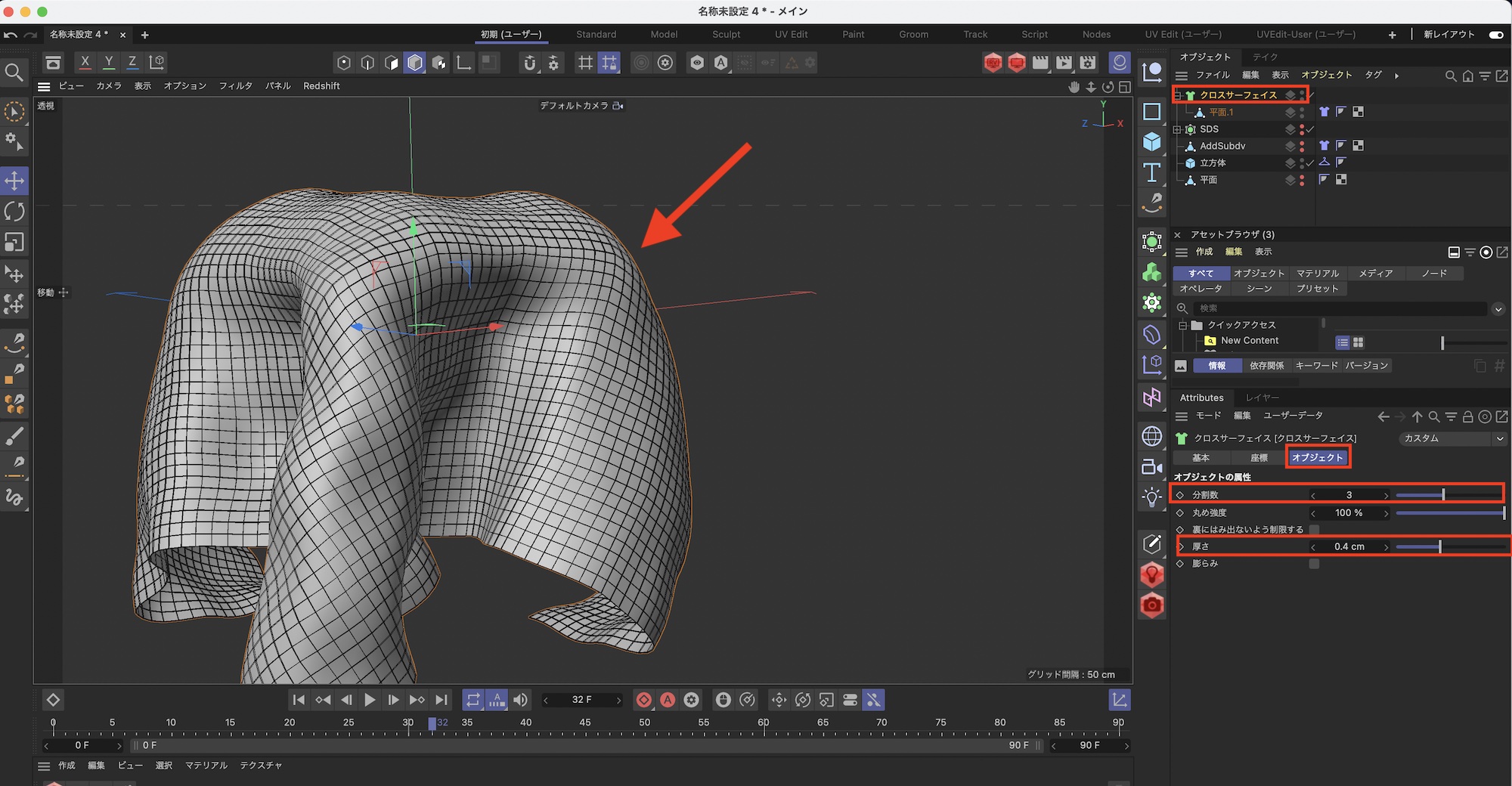Click the asset browser 検索 search field
Screen dimensions: 1512x786
pos(1338,308)
